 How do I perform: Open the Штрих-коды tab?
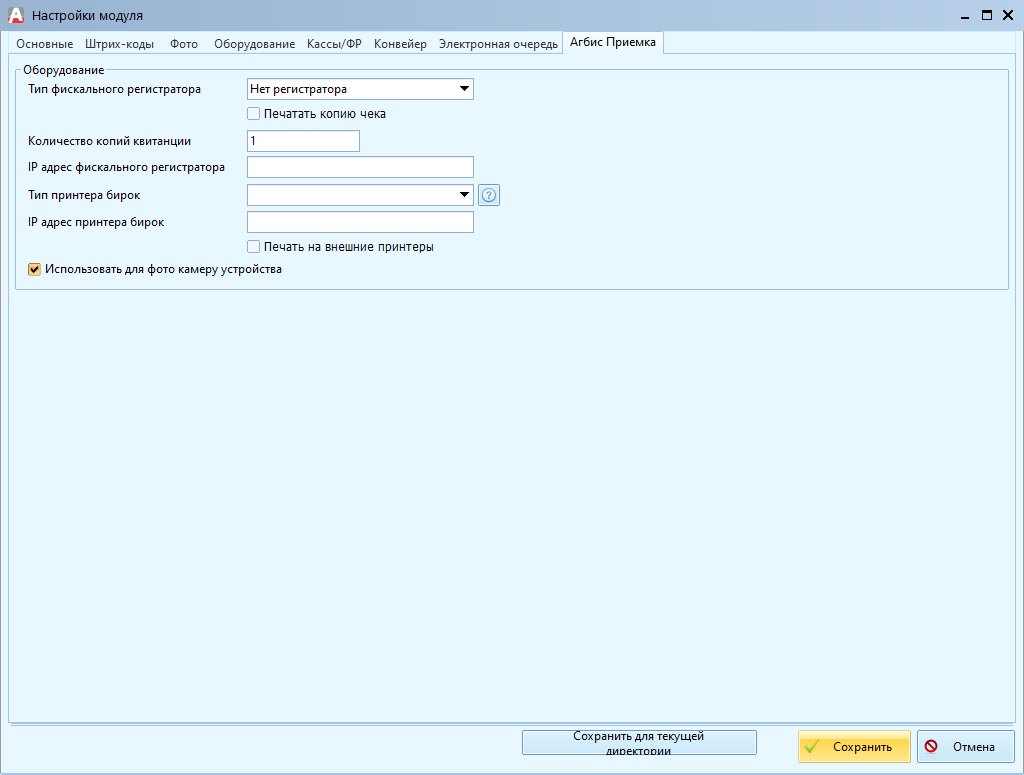(x=120, y=44)
